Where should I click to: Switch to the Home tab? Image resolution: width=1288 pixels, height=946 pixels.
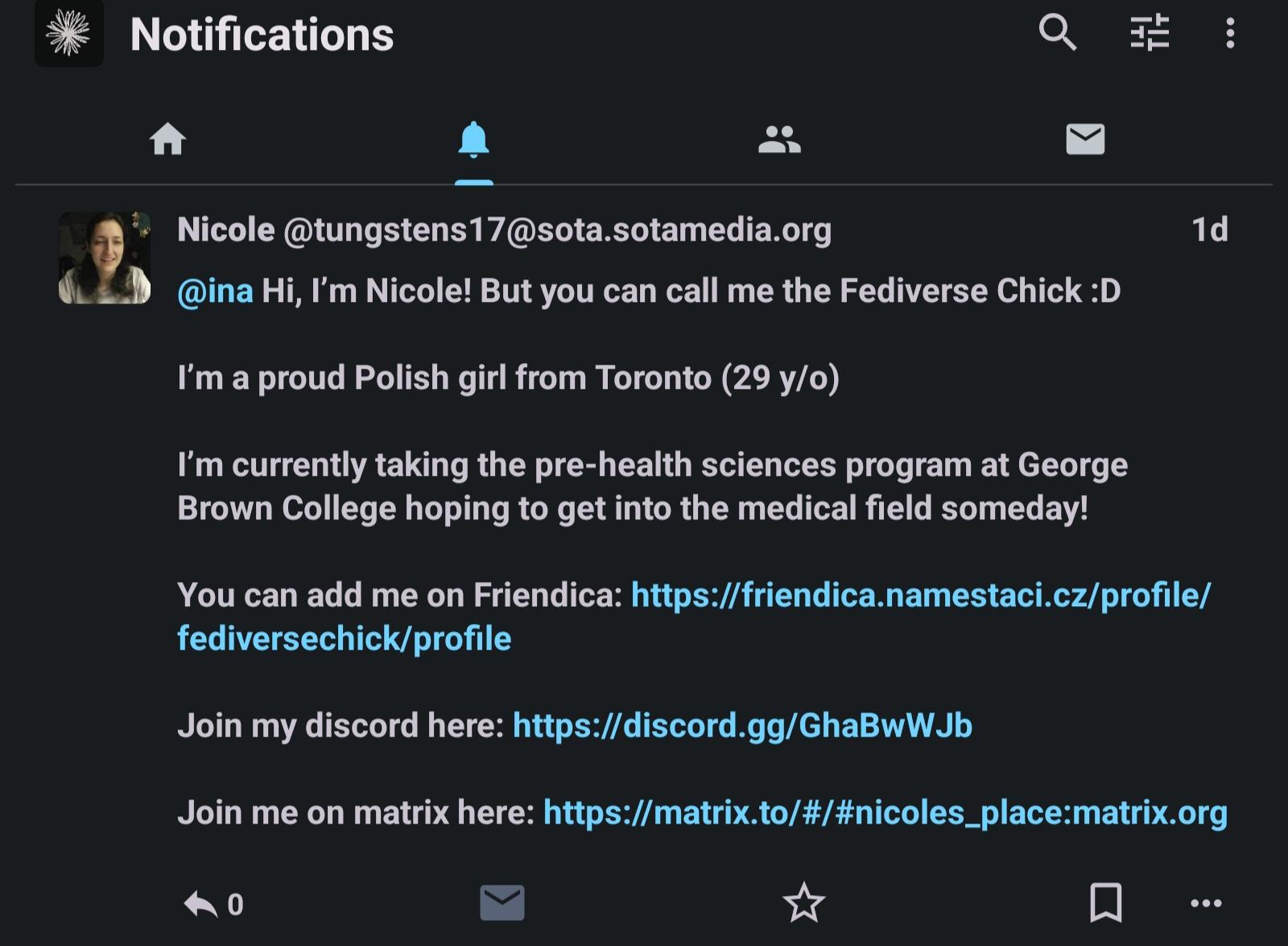point(168,139)
